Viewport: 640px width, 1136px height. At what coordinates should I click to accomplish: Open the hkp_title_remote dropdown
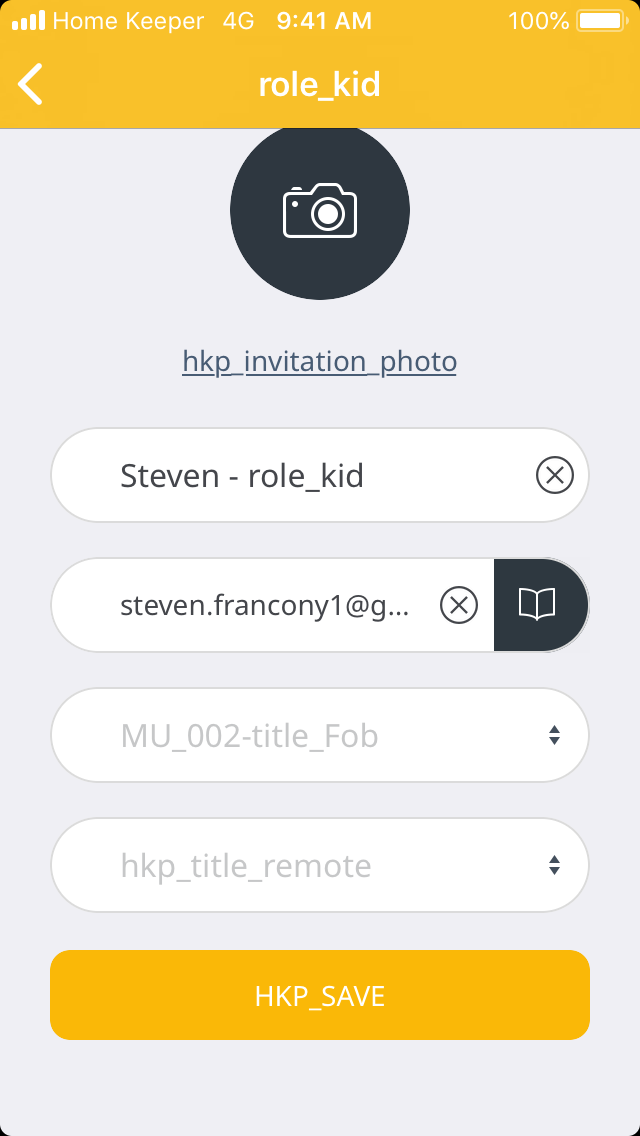pyautogui.click(x=300, y=866)
